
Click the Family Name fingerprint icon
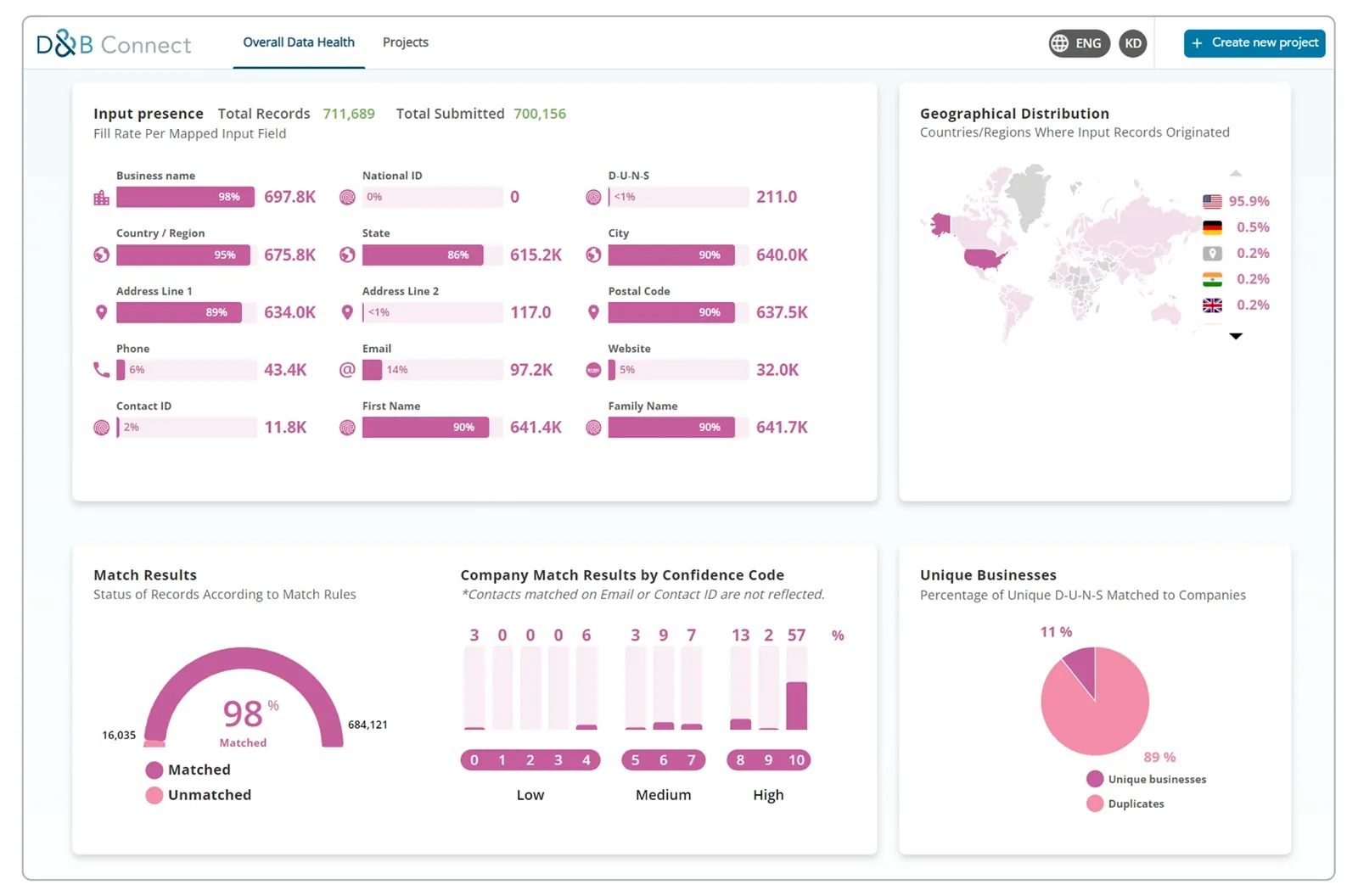(593, 428)
